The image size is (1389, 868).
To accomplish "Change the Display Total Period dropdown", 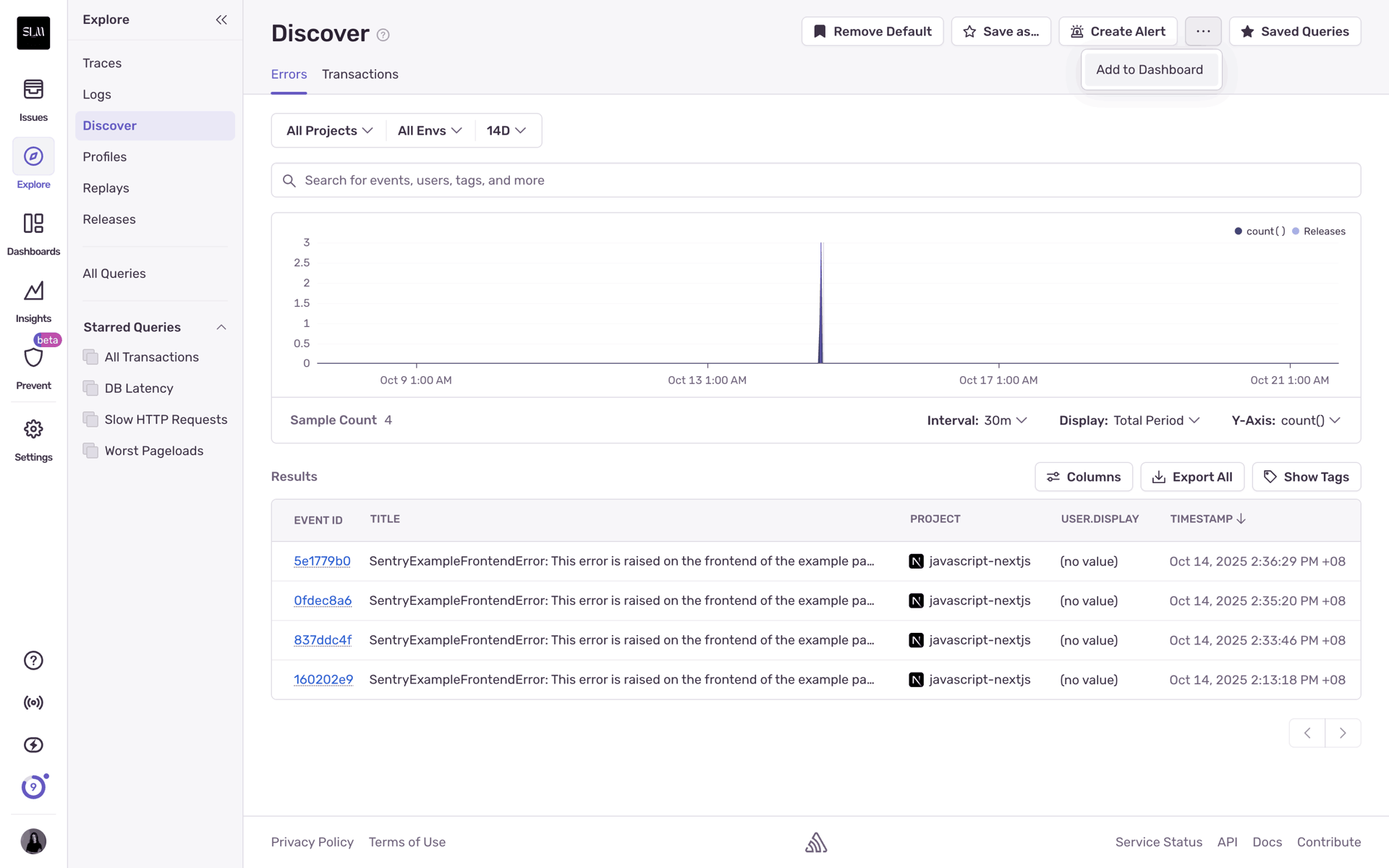I will point(1129,420).
